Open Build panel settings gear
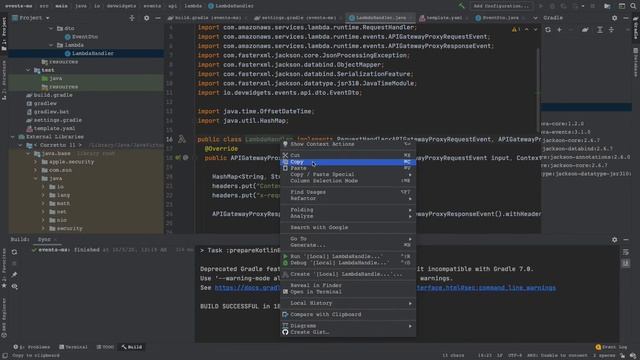Image resolution: width=640 pixels, height=360 pixels. [614, 240]
